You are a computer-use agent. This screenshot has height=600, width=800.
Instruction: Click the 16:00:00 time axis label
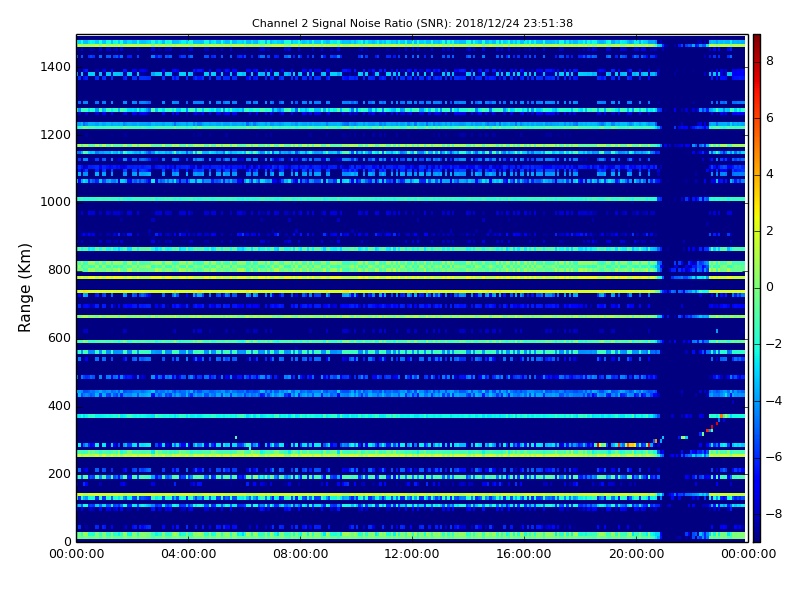(x=524, y=554)
